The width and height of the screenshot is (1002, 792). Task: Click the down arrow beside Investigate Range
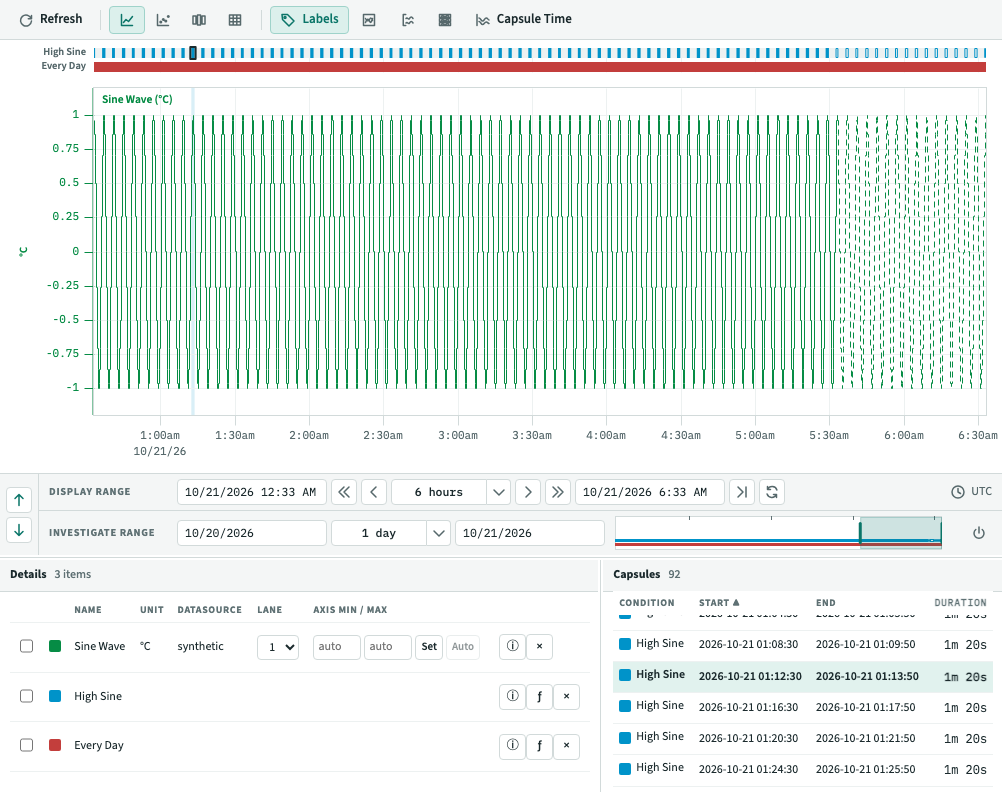tap(19, 530)
